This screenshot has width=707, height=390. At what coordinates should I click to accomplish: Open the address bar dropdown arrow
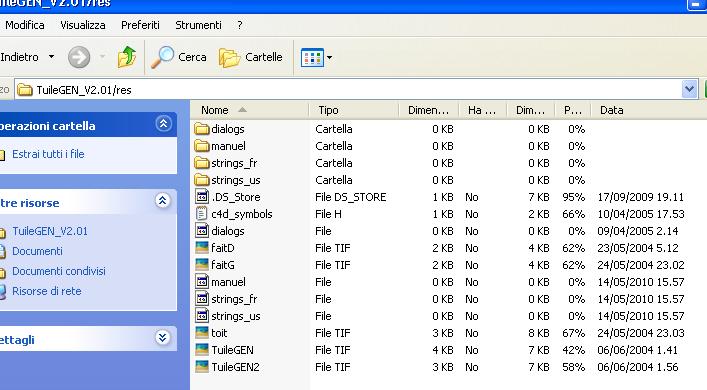(689, 89)
